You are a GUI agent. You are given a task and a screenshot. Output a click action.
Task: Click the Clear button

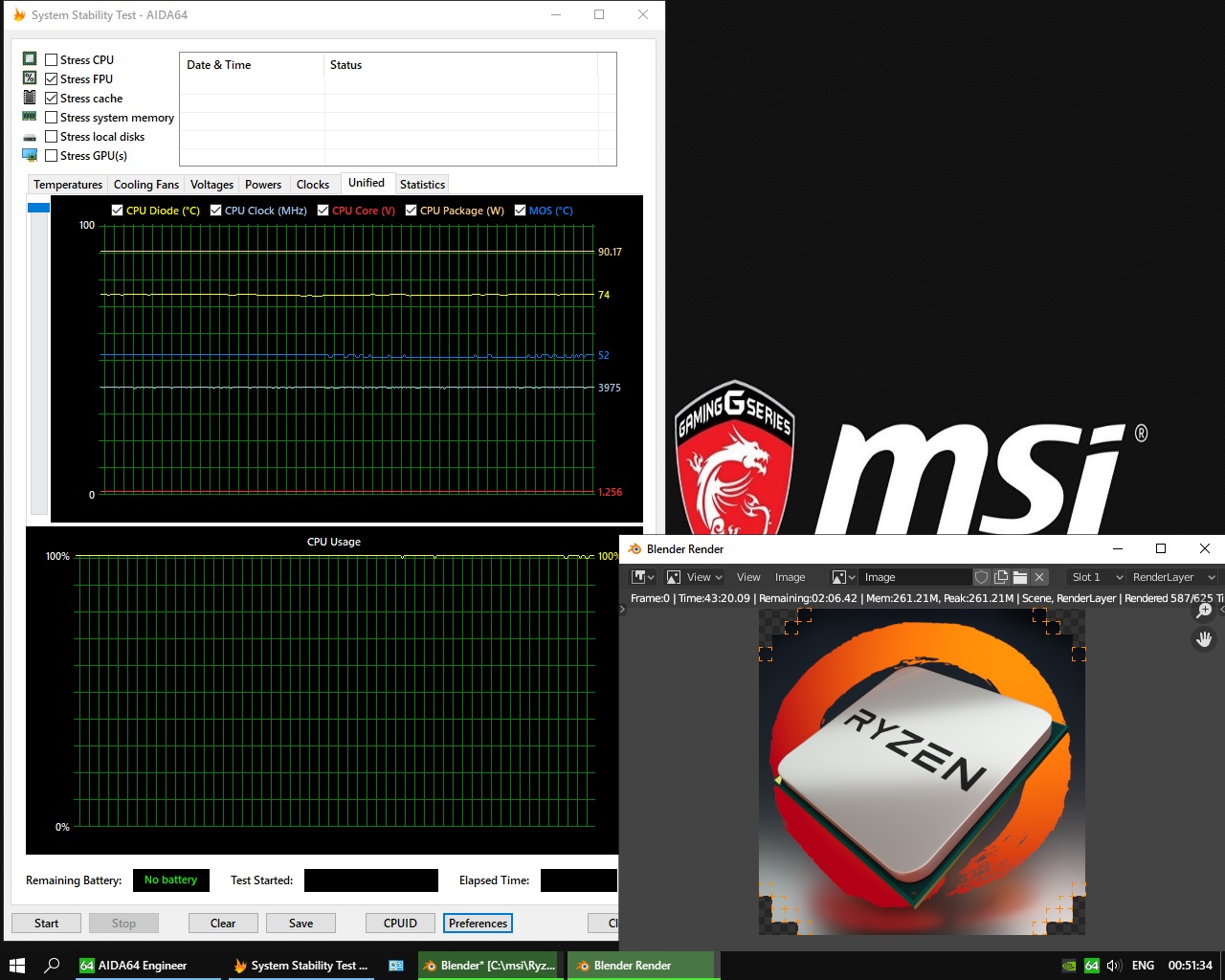(223, 924)
